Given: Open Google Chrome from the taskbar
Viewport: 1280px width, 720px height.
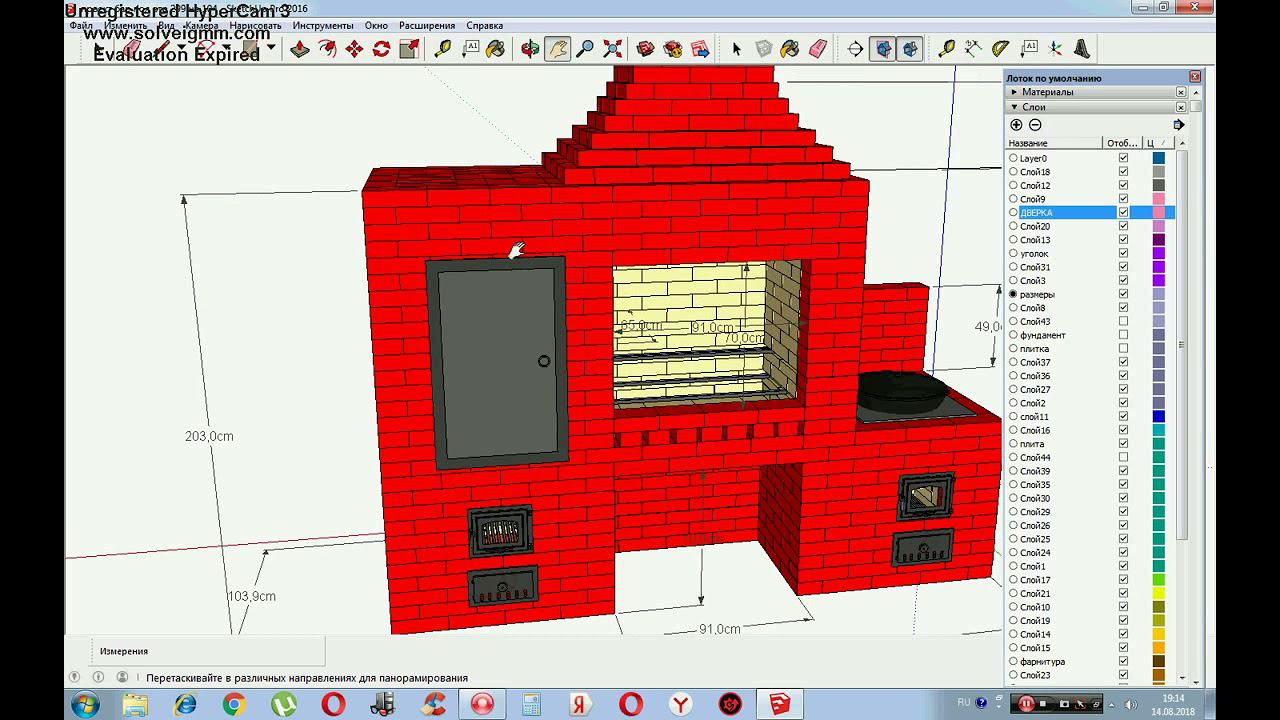Looking at the screenshot, I should (234, 704).
